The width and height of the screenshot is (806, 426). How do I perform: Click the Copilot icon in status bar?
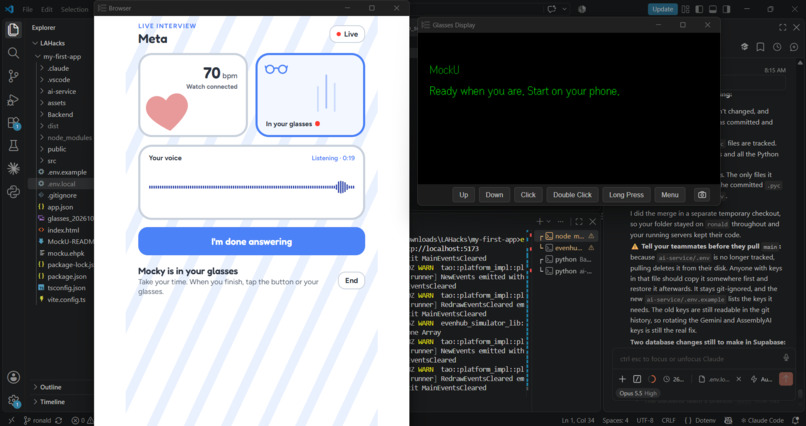[x=730, y=420]
